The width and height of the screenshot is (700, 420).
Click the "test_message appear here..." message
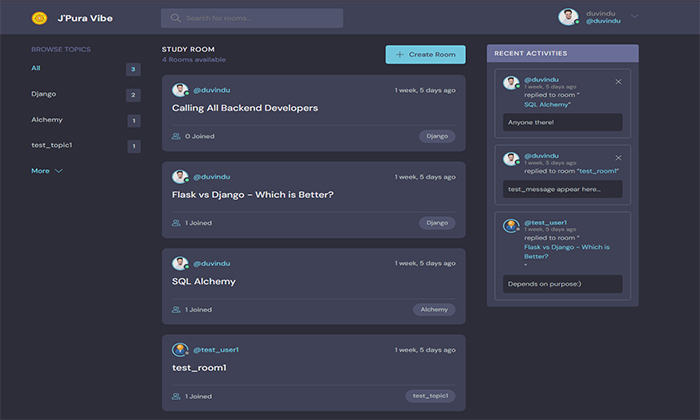562,189
